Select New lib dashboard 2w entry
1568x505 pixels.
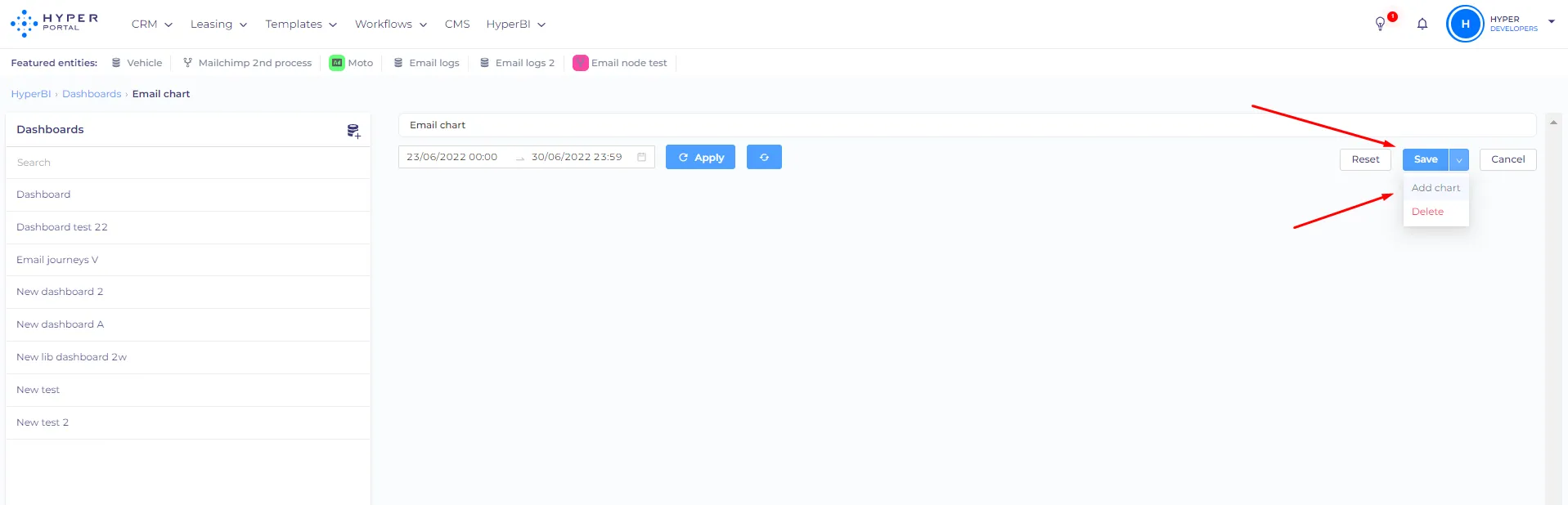188,357
